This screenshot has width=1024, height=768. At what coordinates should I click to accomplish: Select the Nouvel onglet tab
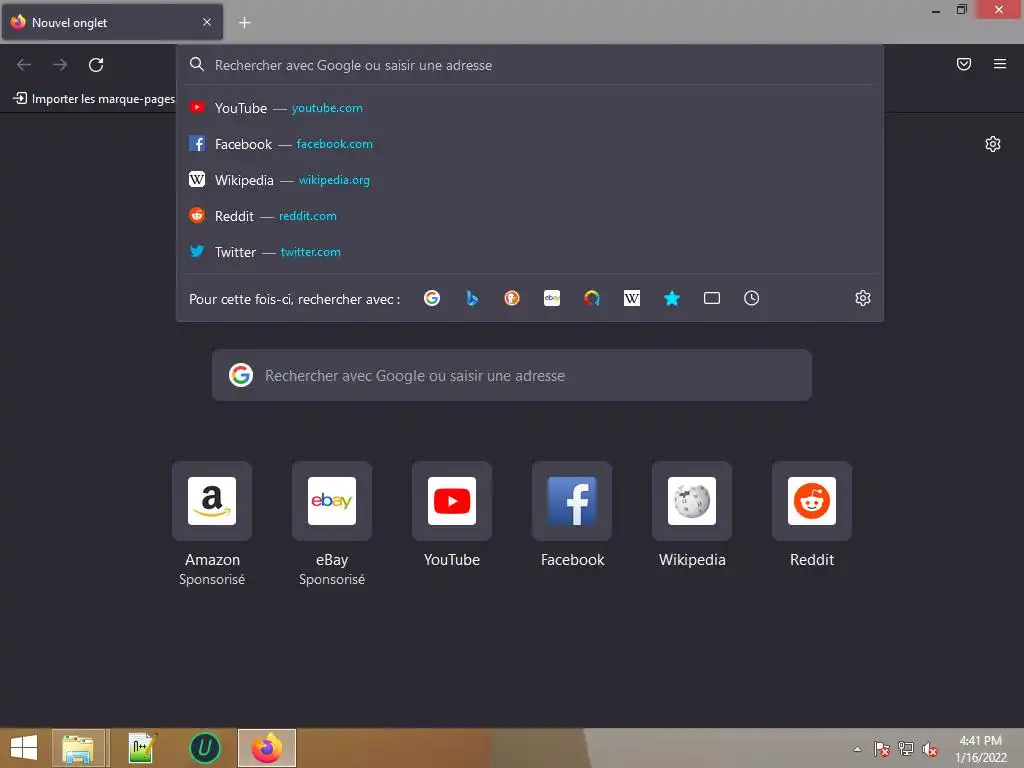[112, 22]
